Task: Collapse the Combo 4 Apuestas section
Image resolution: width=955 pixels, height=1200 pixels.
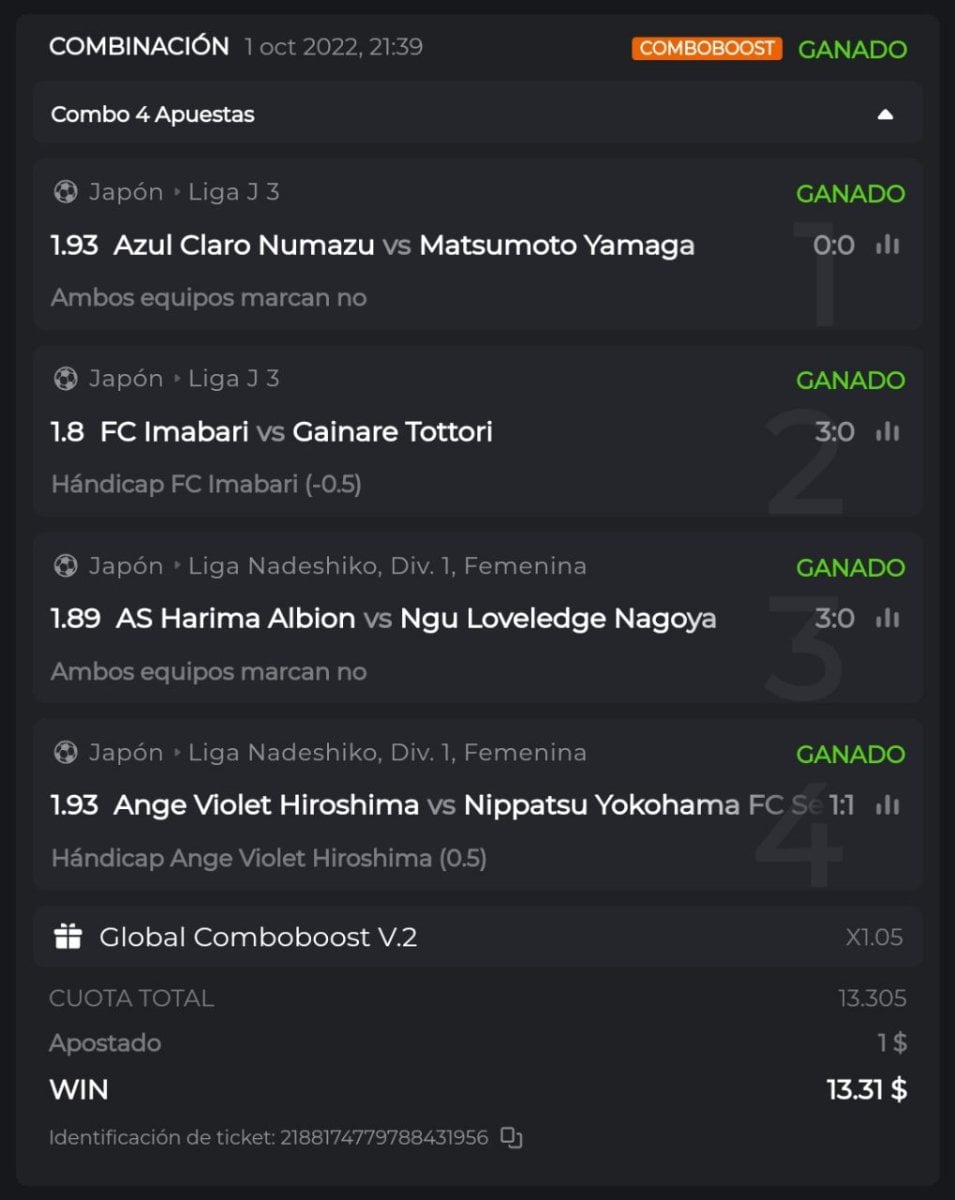Action: (x=885, y=114)
